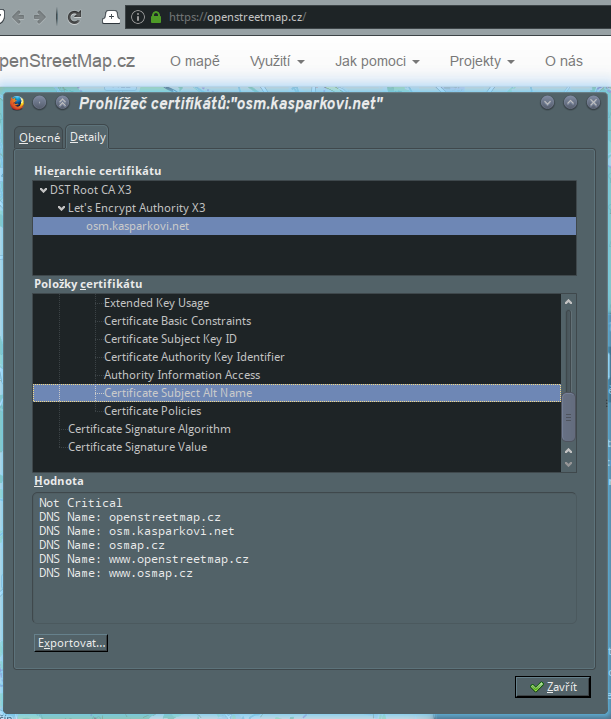Screen dimensions: 611x719
Task: Select the Detaily tab
Action: coord(88,137)
